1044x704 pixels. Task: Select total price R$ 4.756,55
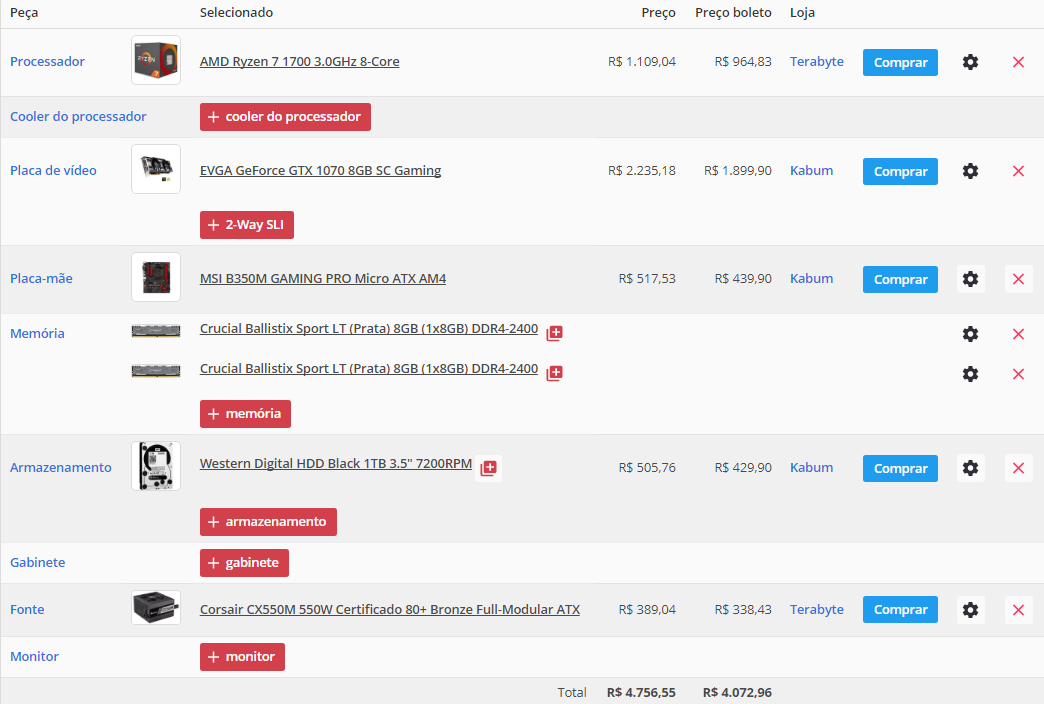641,693
